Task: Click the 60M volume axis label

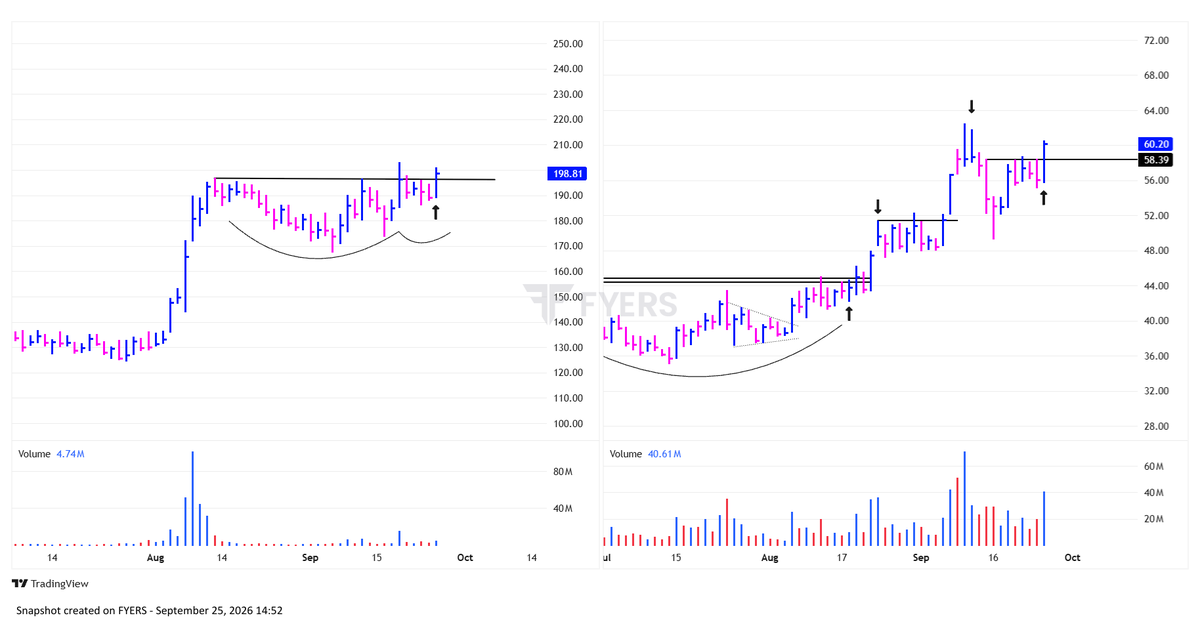Action: coord(1153,467)
